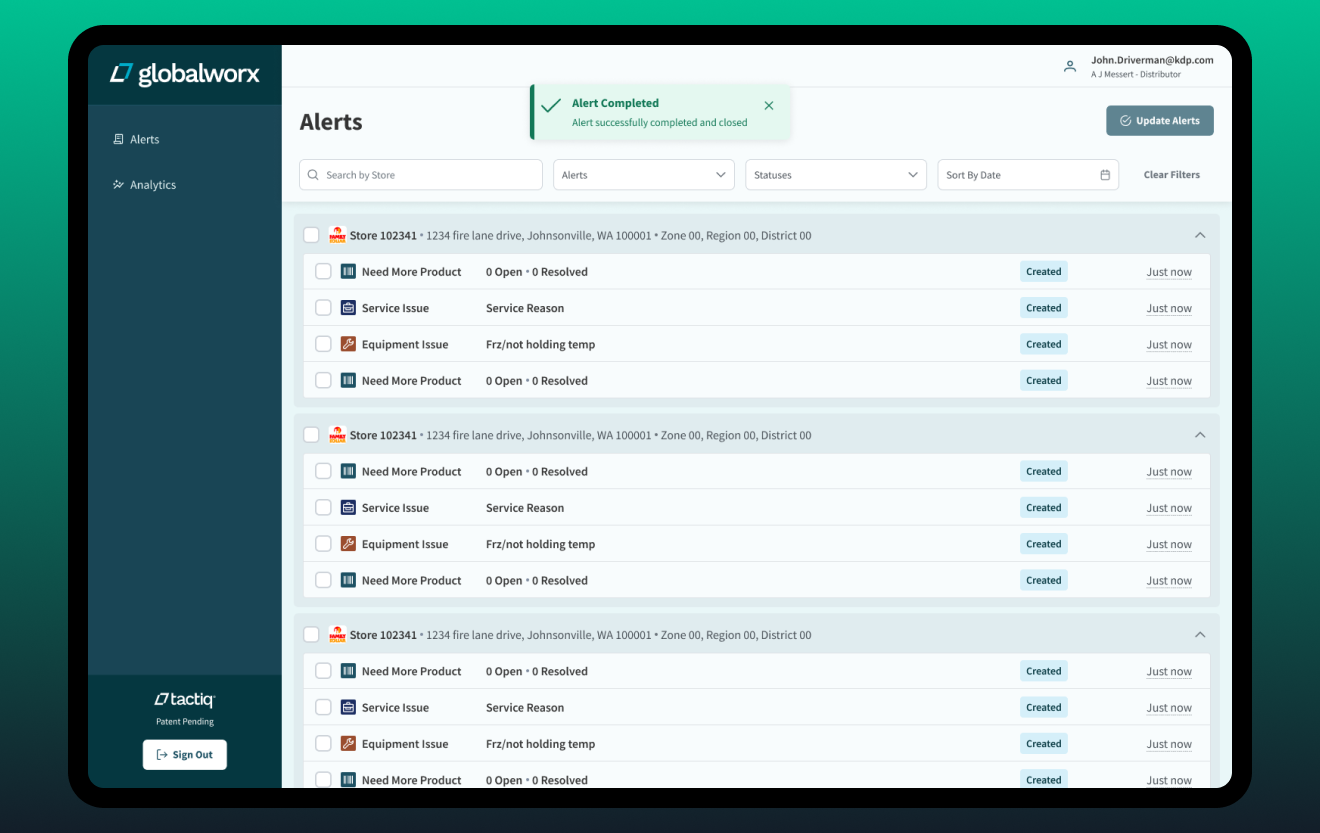Click the user profile icon beside John.Driverman@kdp.com
This screenshot has height=833, width=1320.
click(1070, 67)
